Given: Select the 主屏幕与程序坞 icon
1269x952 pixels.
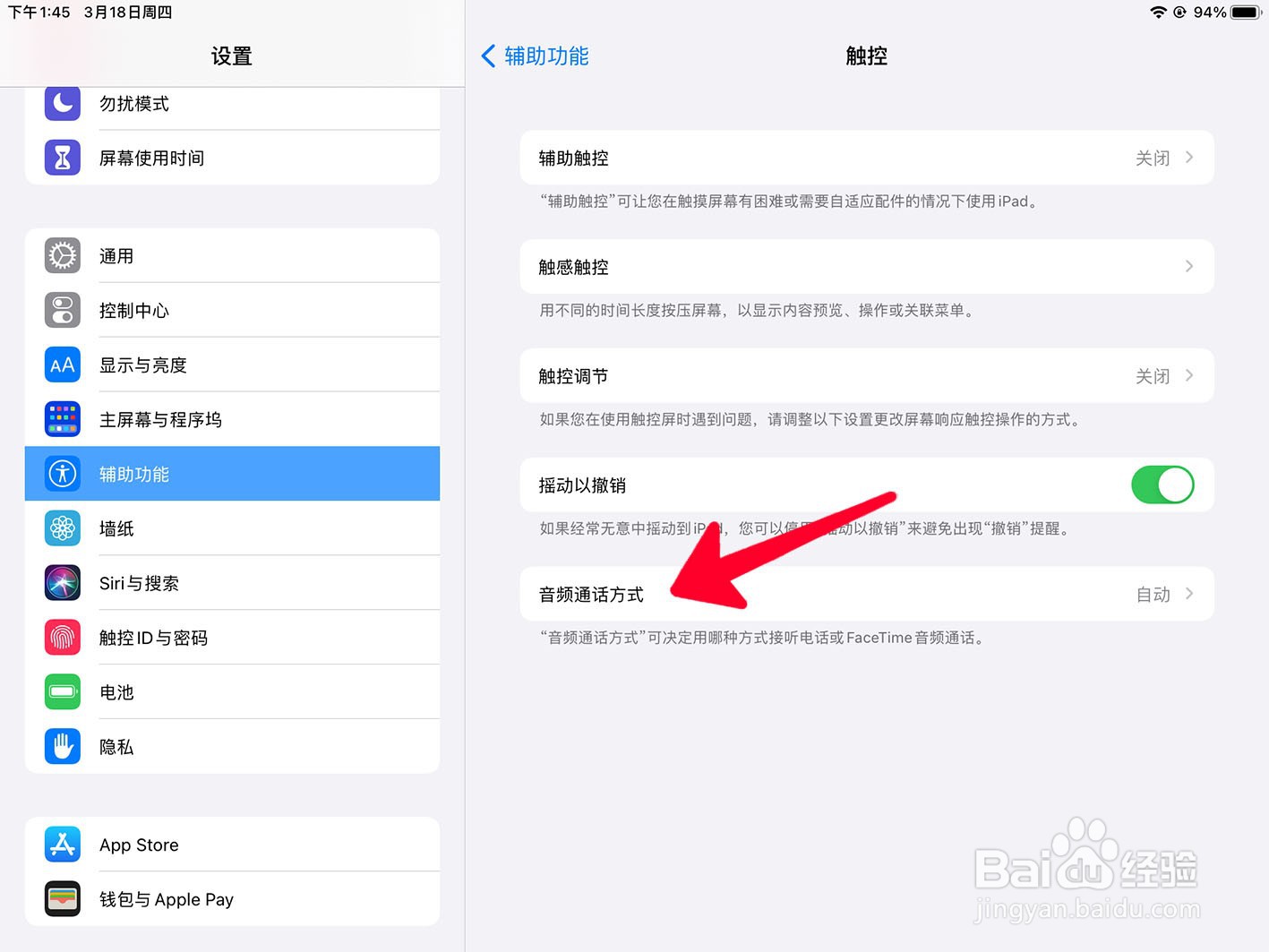Looking at the screenshot, I should 62,418.
